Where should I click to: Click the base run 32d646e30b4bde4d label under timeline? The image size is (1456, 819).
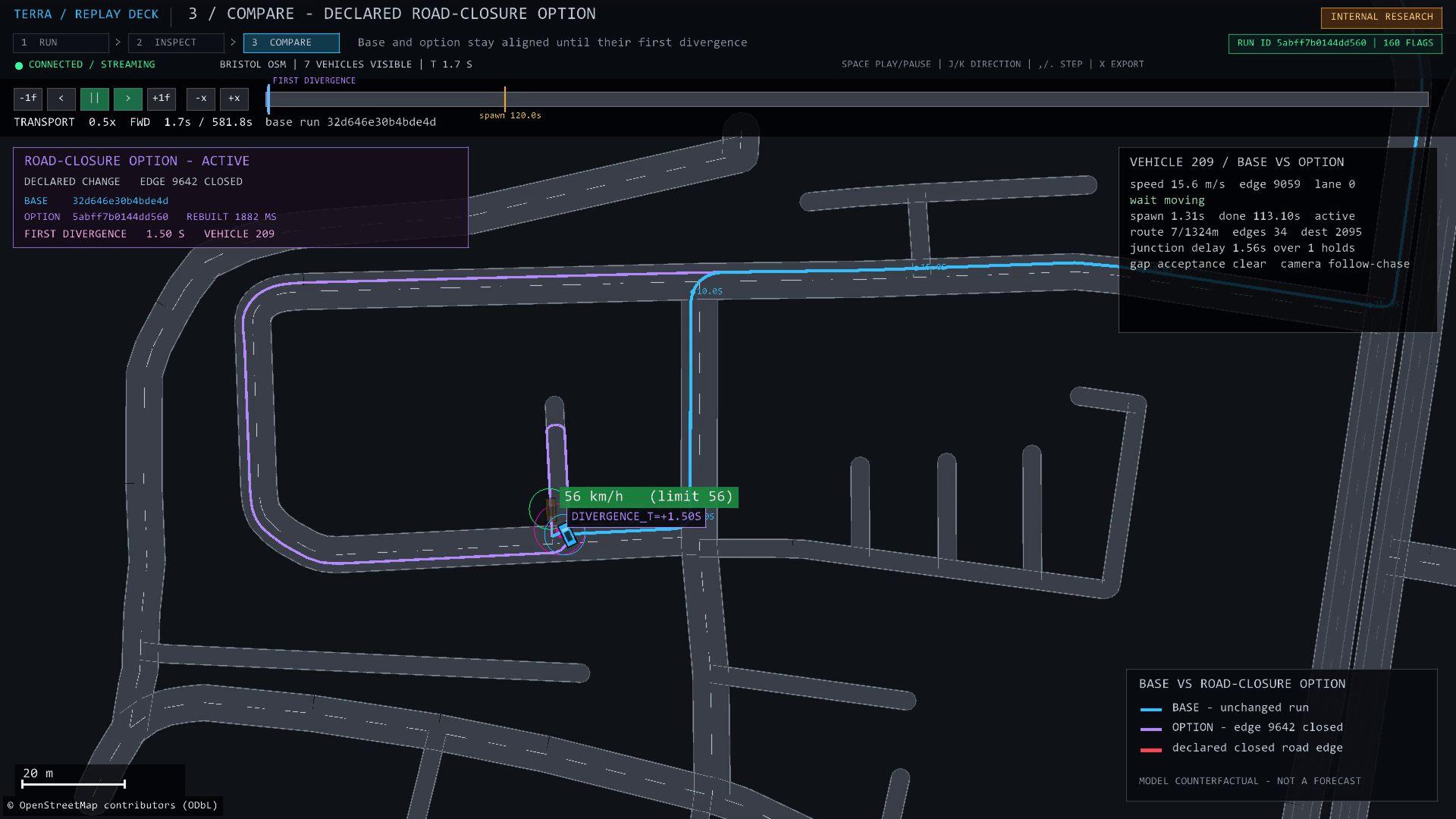350,122
